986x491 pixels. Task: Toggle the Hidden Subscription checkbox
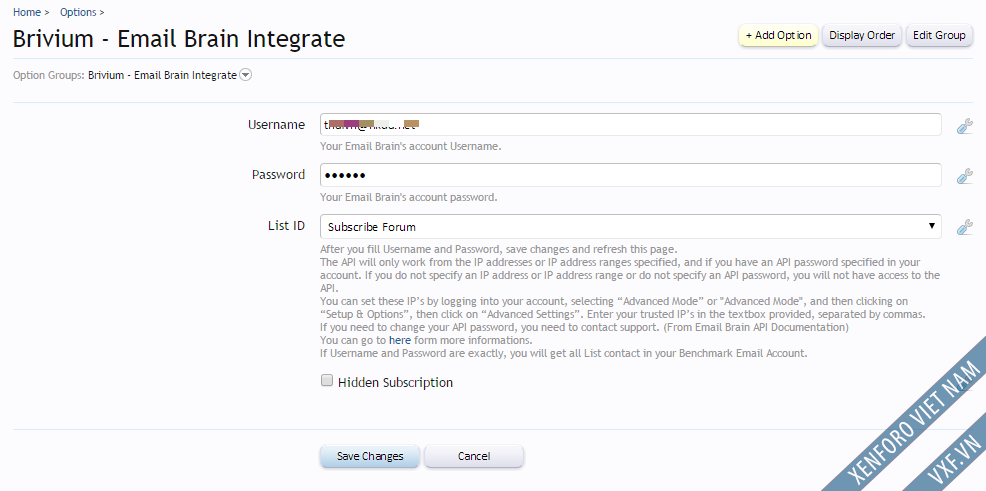click(326, 380)
